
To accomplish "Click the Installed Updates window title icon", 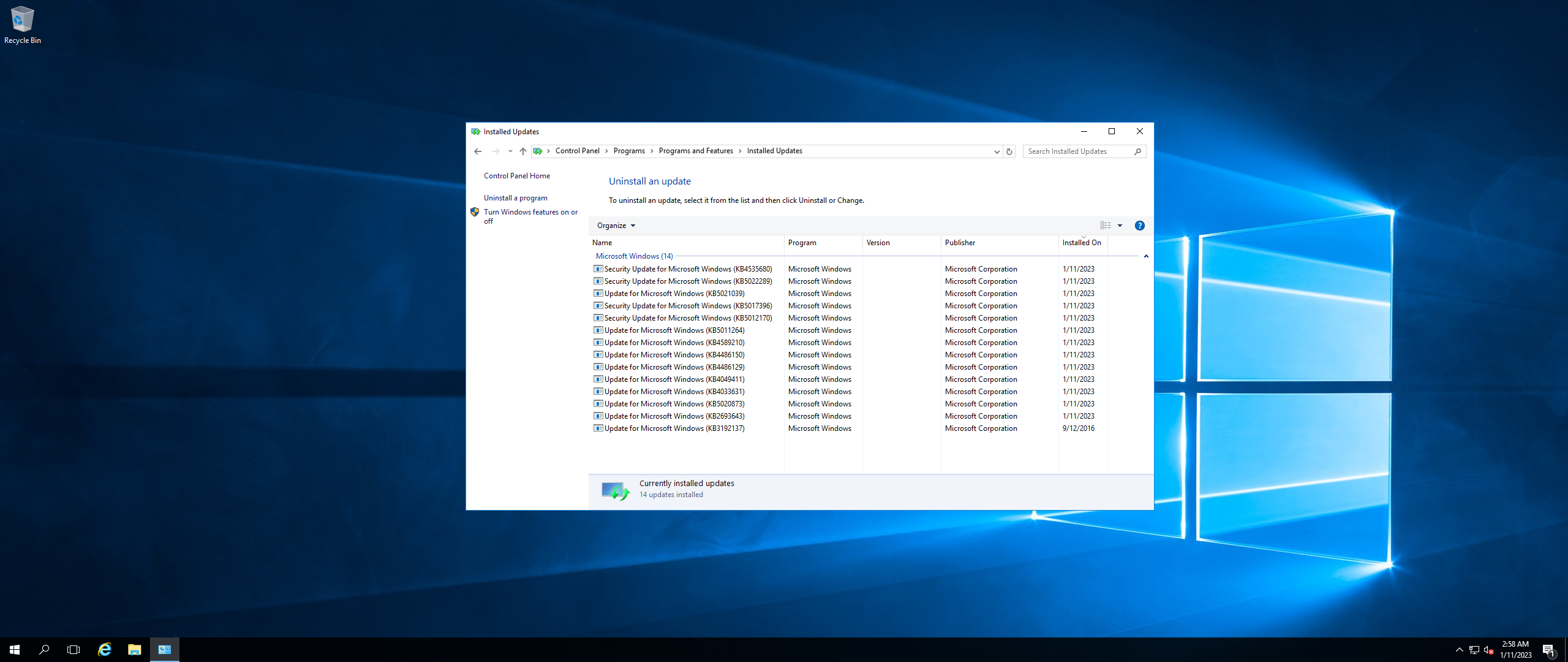I will 476,132.
